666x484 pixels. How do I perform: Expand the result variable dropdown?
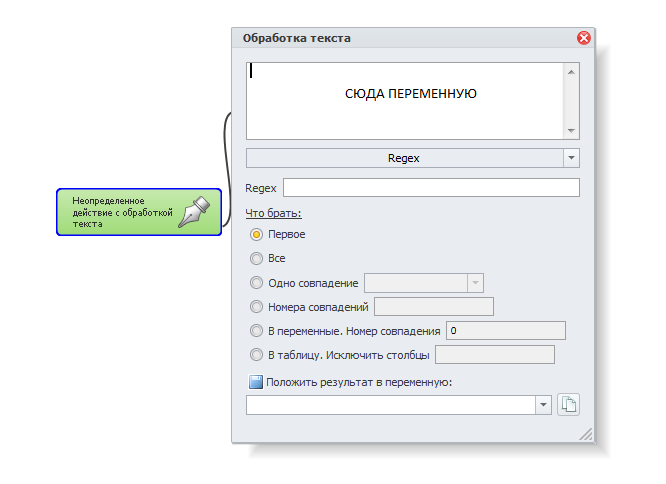coord(543,405)
